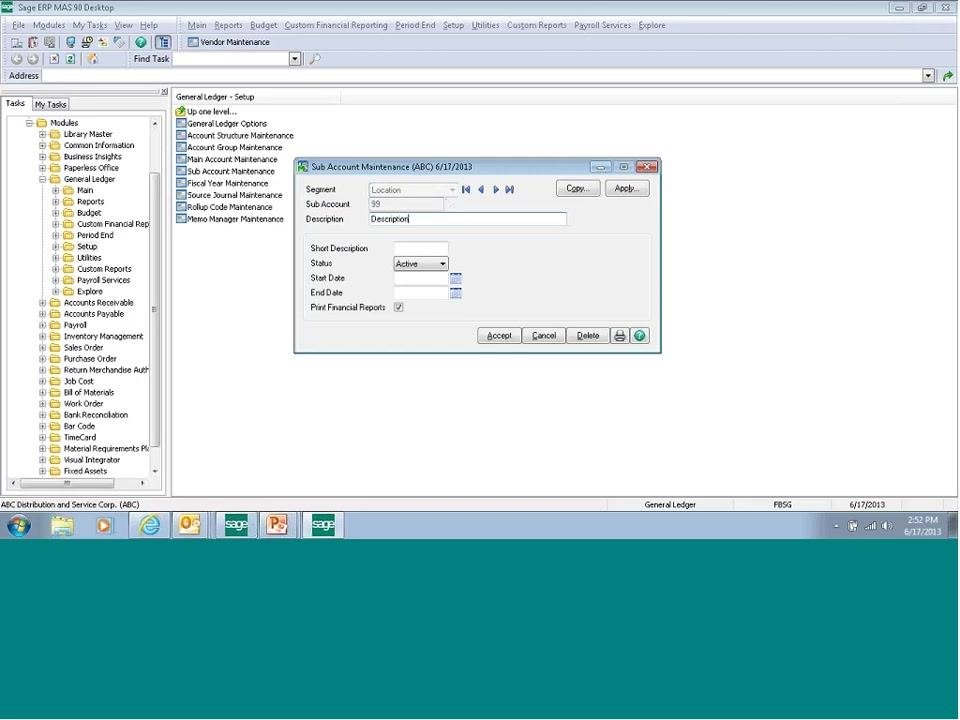Expand the Accounts Payable tree node
Screen dimensions: 960x720
click(x=42, y=314)
